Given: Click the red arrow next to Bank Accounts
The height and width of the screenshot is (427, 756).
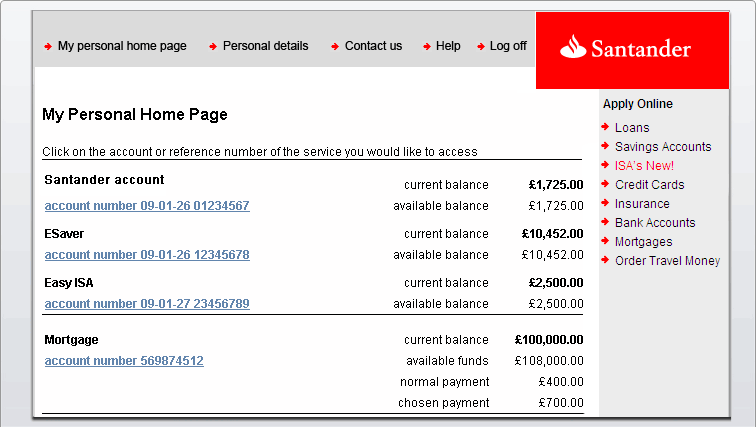Looking at the screenshot, I should 605,222.
